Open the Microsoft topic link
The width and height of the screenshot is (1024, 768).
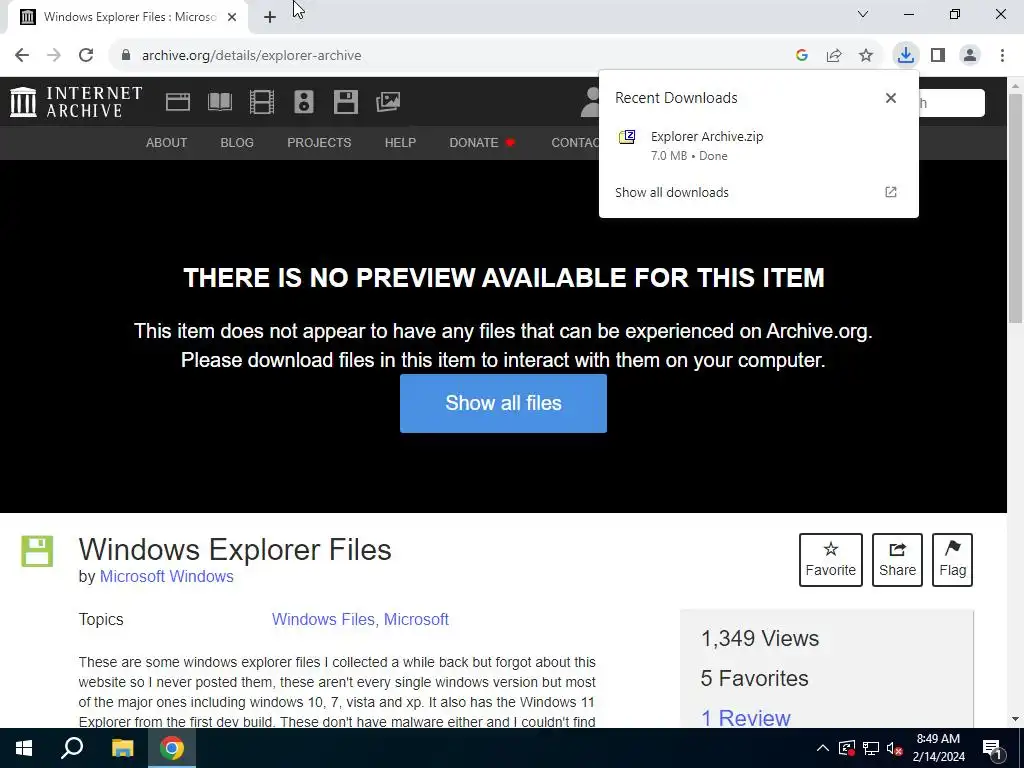point(416,619)
